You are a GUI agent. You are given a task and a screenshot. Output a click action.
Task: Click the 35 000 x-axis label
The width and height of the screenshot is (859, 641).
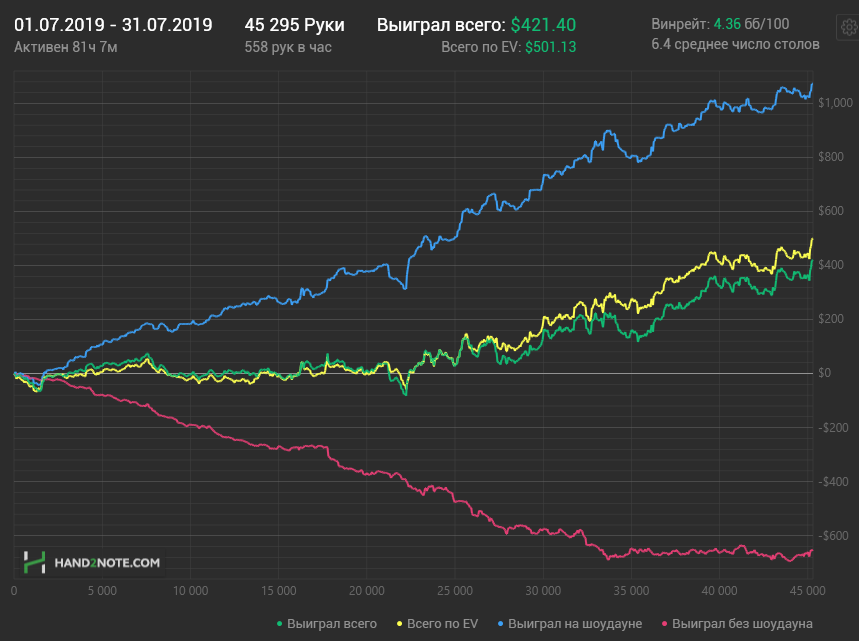[631, 591]
